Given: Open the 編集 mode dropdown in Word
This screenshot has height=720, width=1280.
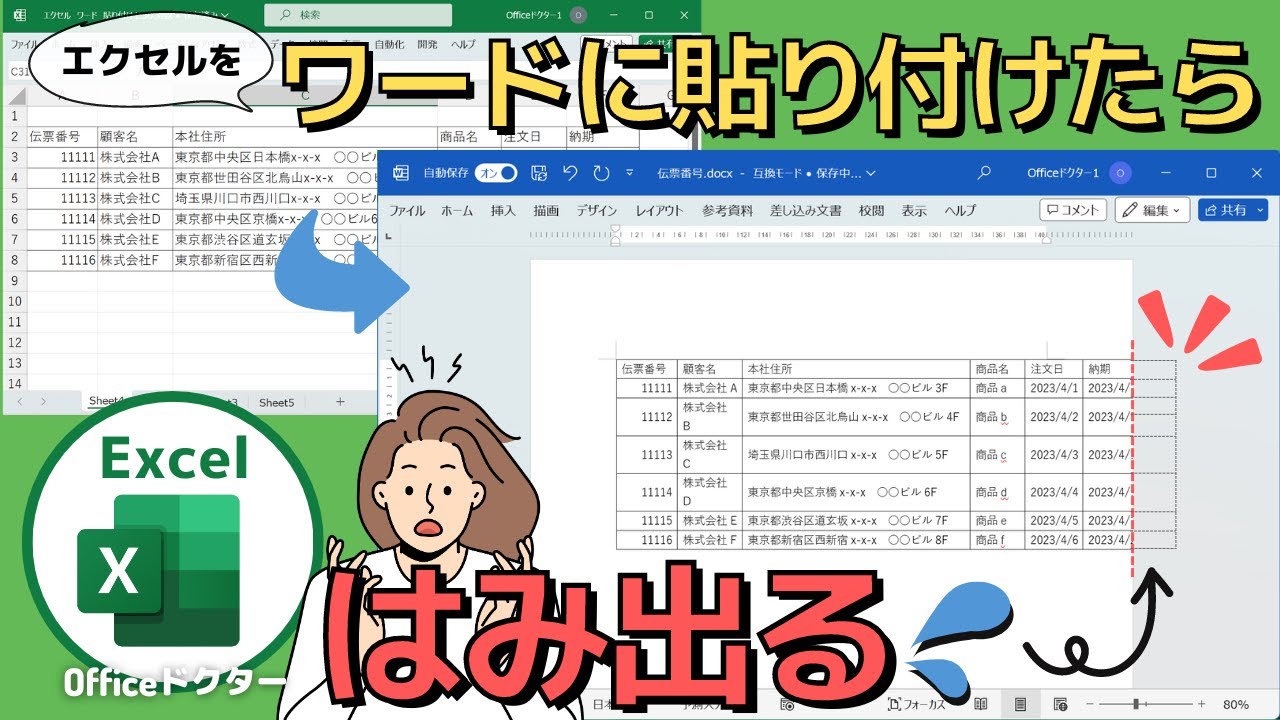Looking at the screenshot, I should 1152,210.
